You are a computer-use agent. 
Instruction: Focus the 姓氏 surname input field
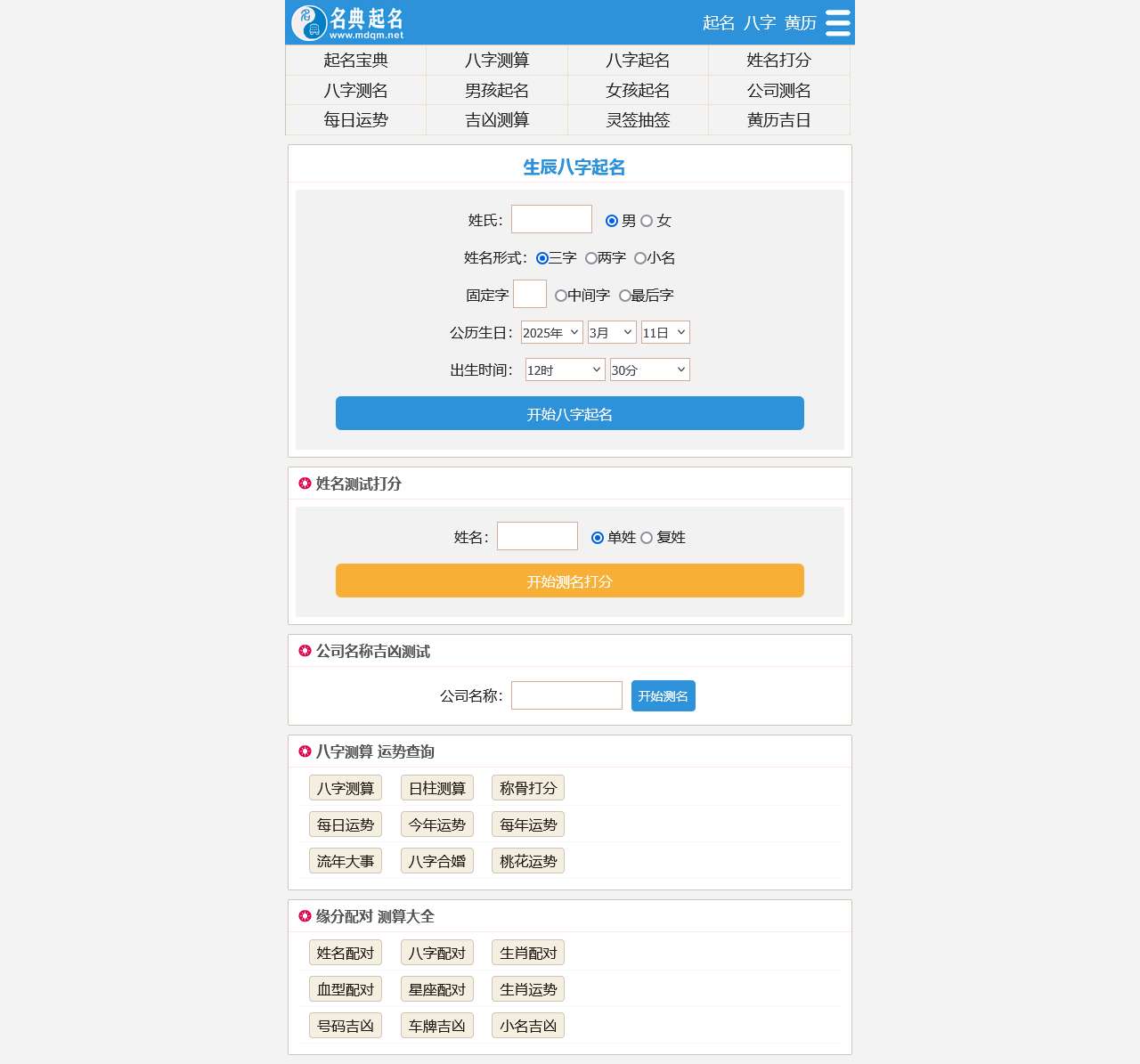tap(551, 219)
